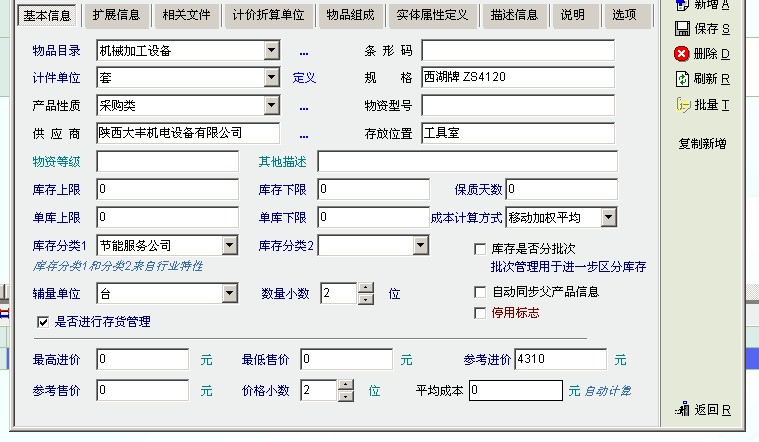Click the 返回 (Return) exit icon
The width and height of the screenshot is (759, 442).
682,409
